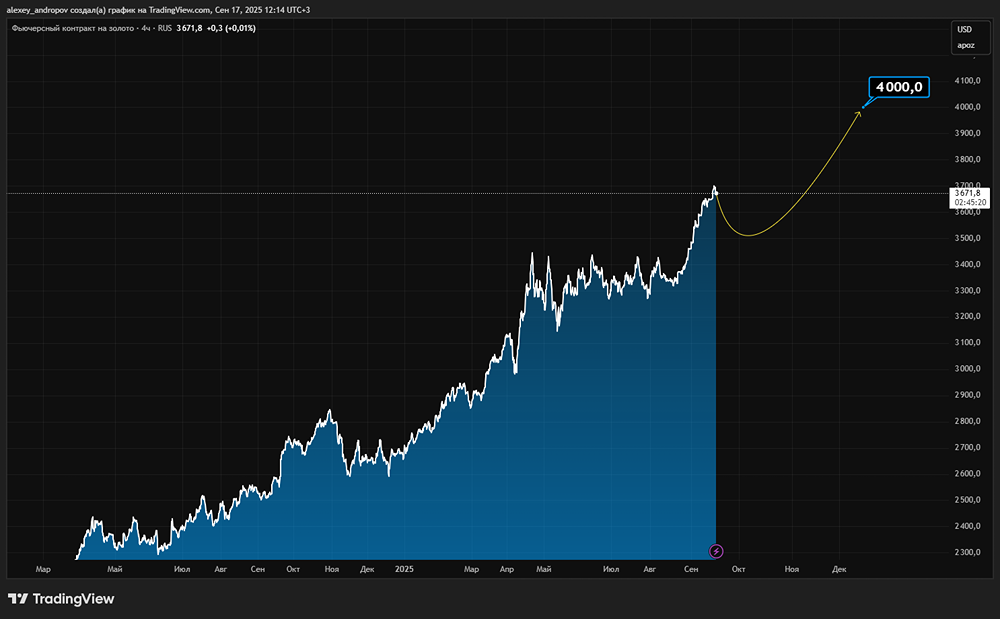Click the 2025 year label on time axis

point(404,569)
